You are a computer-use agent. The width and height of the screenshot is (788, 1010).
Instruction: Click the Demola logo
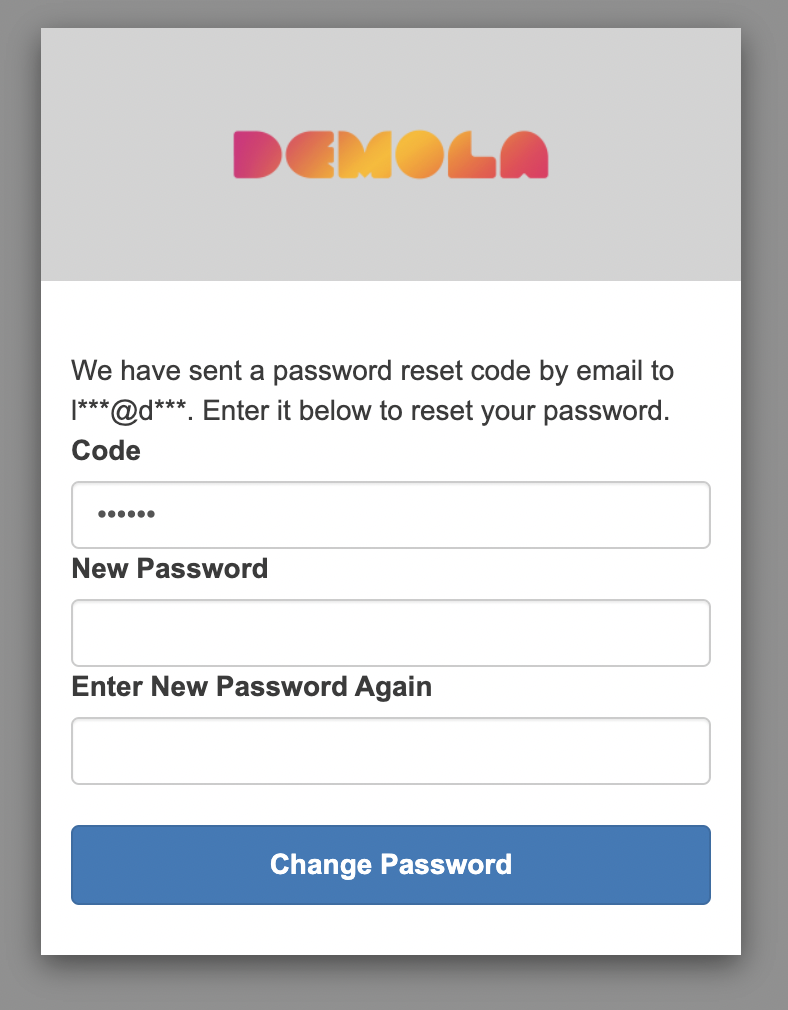pyautogui.click(x=391, y=155)
